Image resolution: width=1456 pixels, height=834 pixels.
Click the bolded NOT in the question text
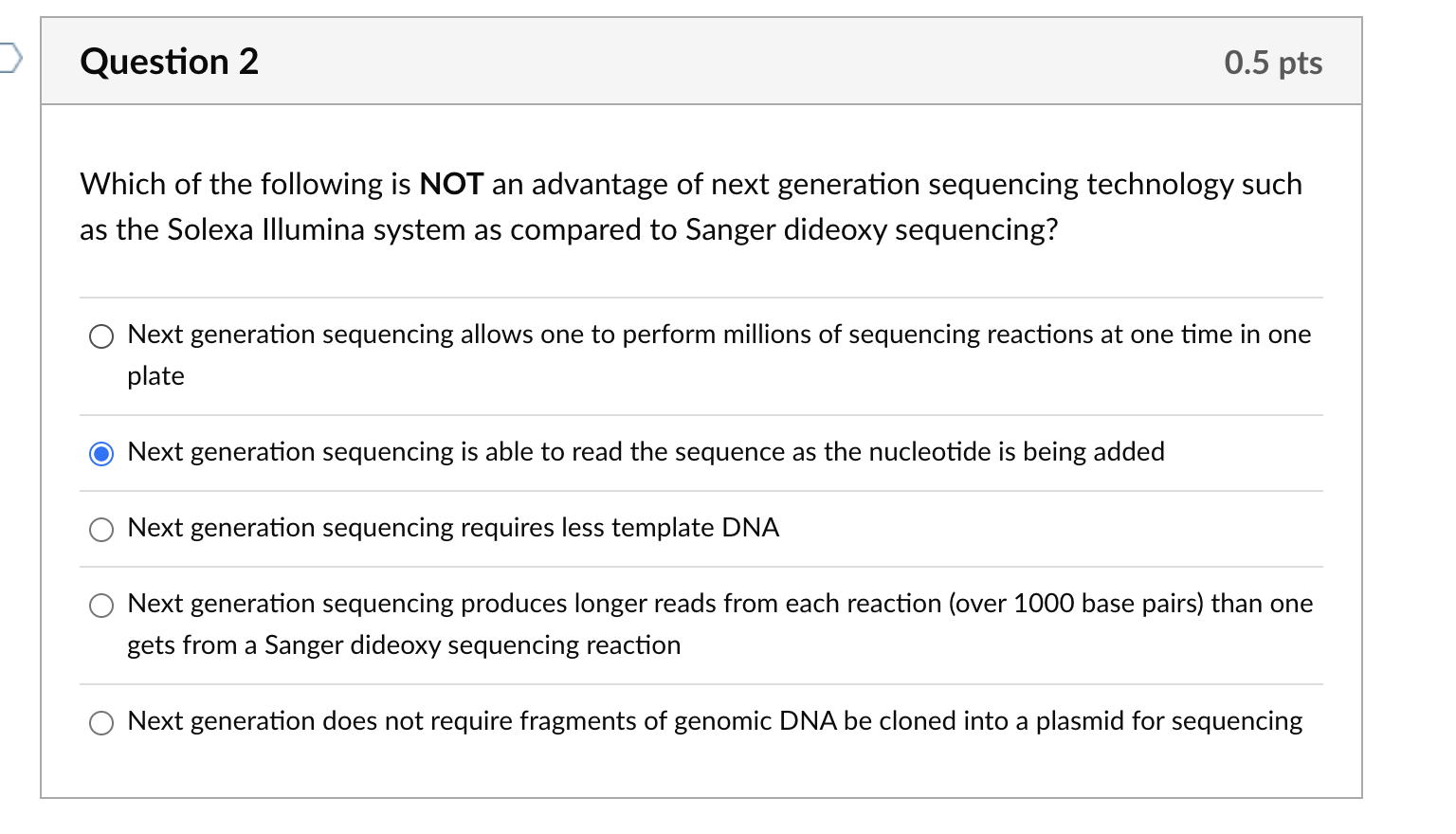[x=453, y=184]
